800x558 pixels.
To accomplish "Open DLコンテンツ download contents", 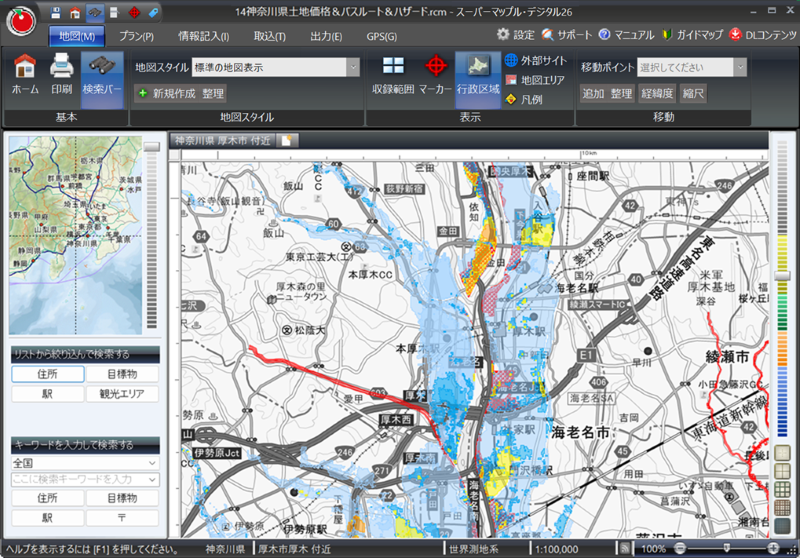I will [763, 35].
